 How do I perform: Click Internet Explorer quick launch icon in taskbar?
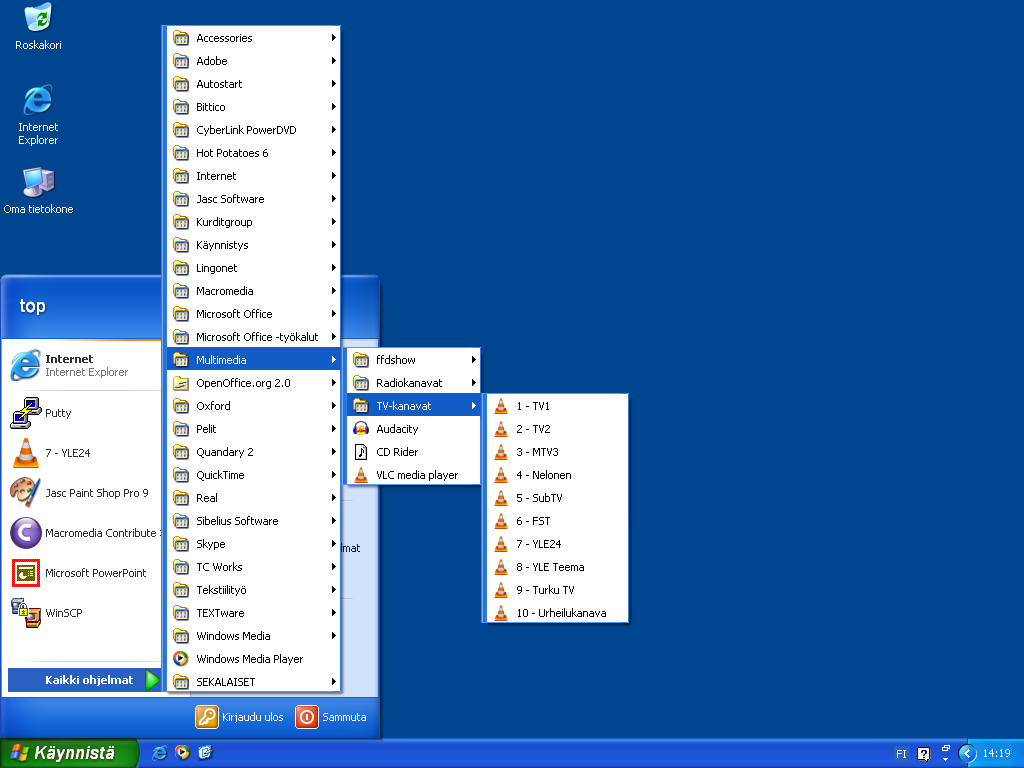159,753
